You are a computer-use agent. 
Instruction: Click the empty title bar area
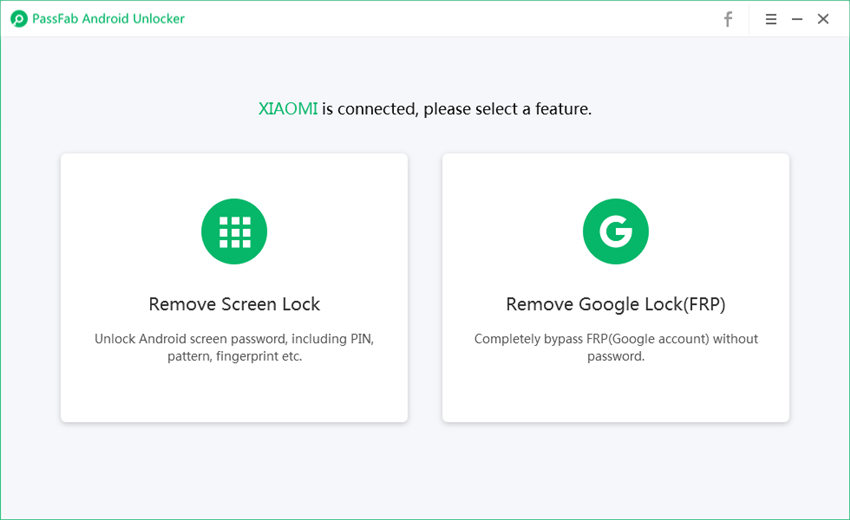tap(450, 19)
